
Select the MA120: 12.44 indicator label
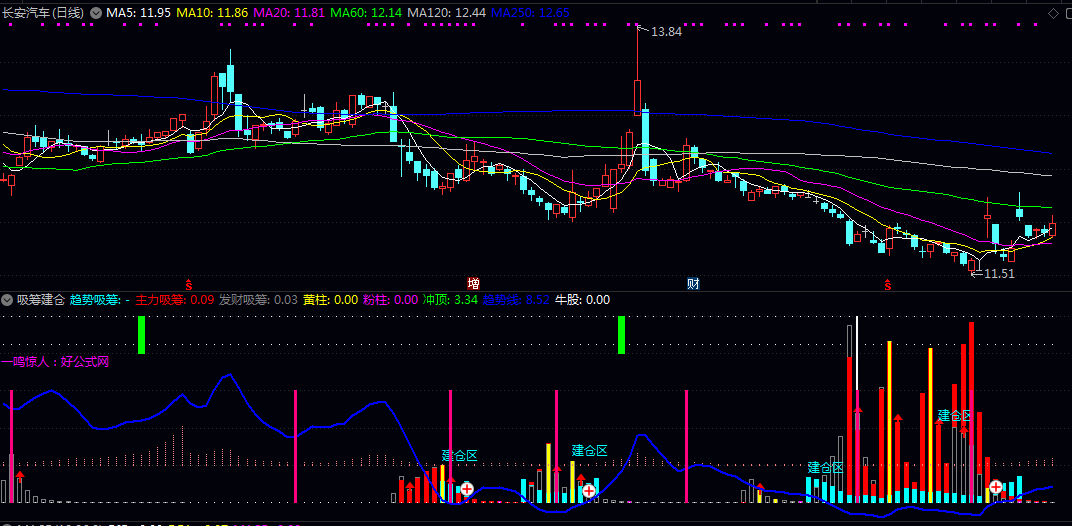tap(446, 12)
